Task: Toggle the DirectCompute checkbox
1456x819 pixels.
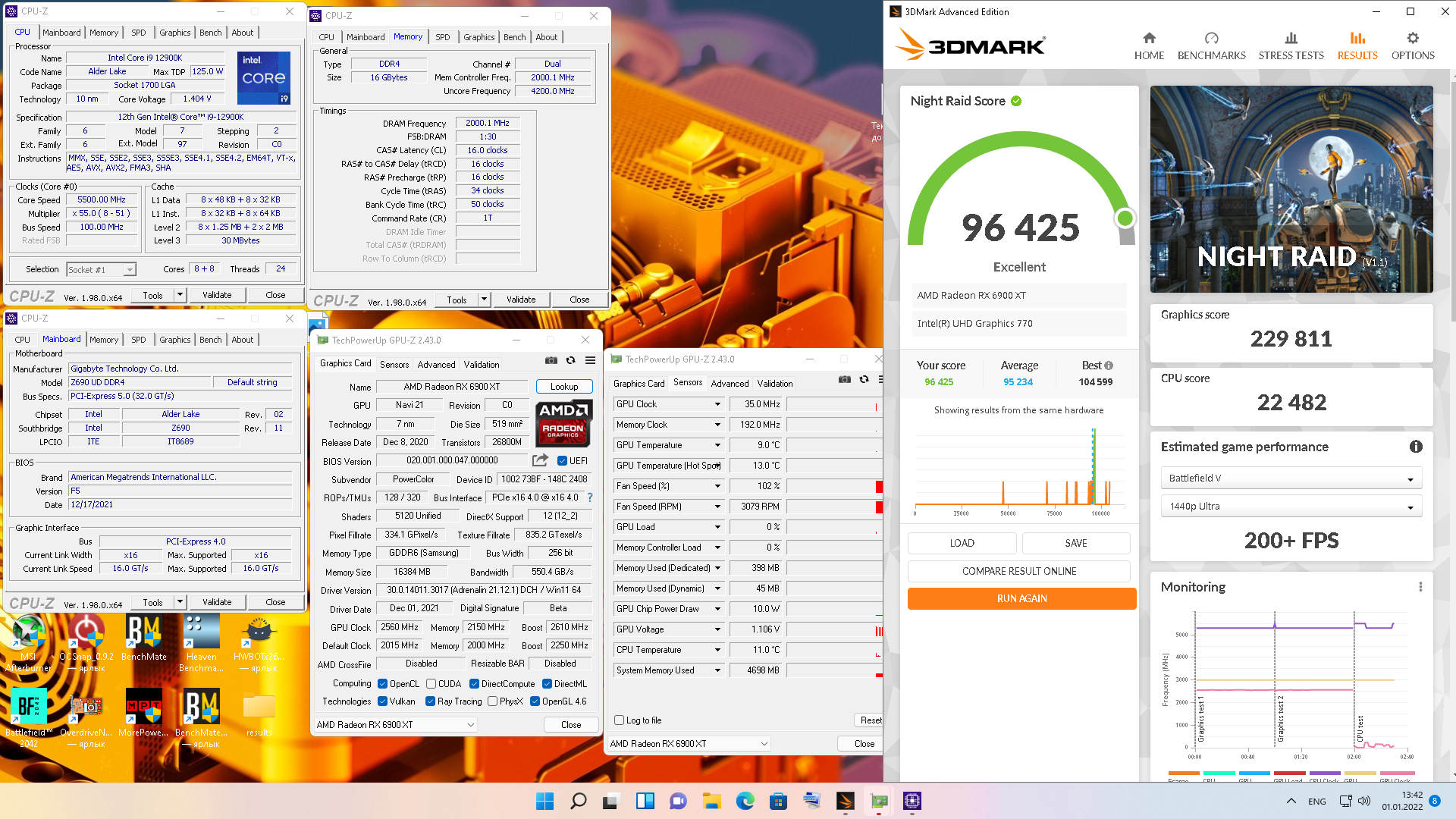Action: point(474,684)
